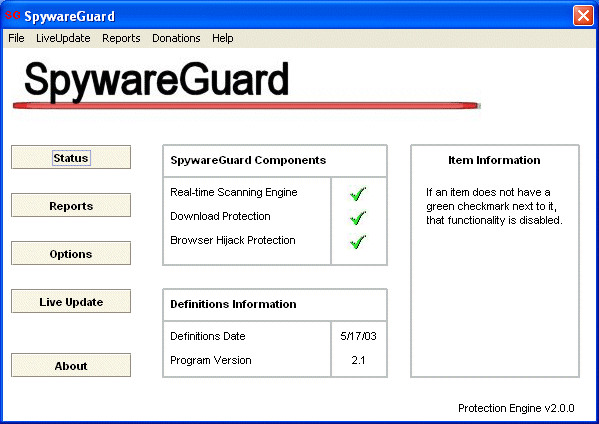This screenshot has width=599, height=424.
Task: Open the Donations menu
Action: [x=176, y=38]
